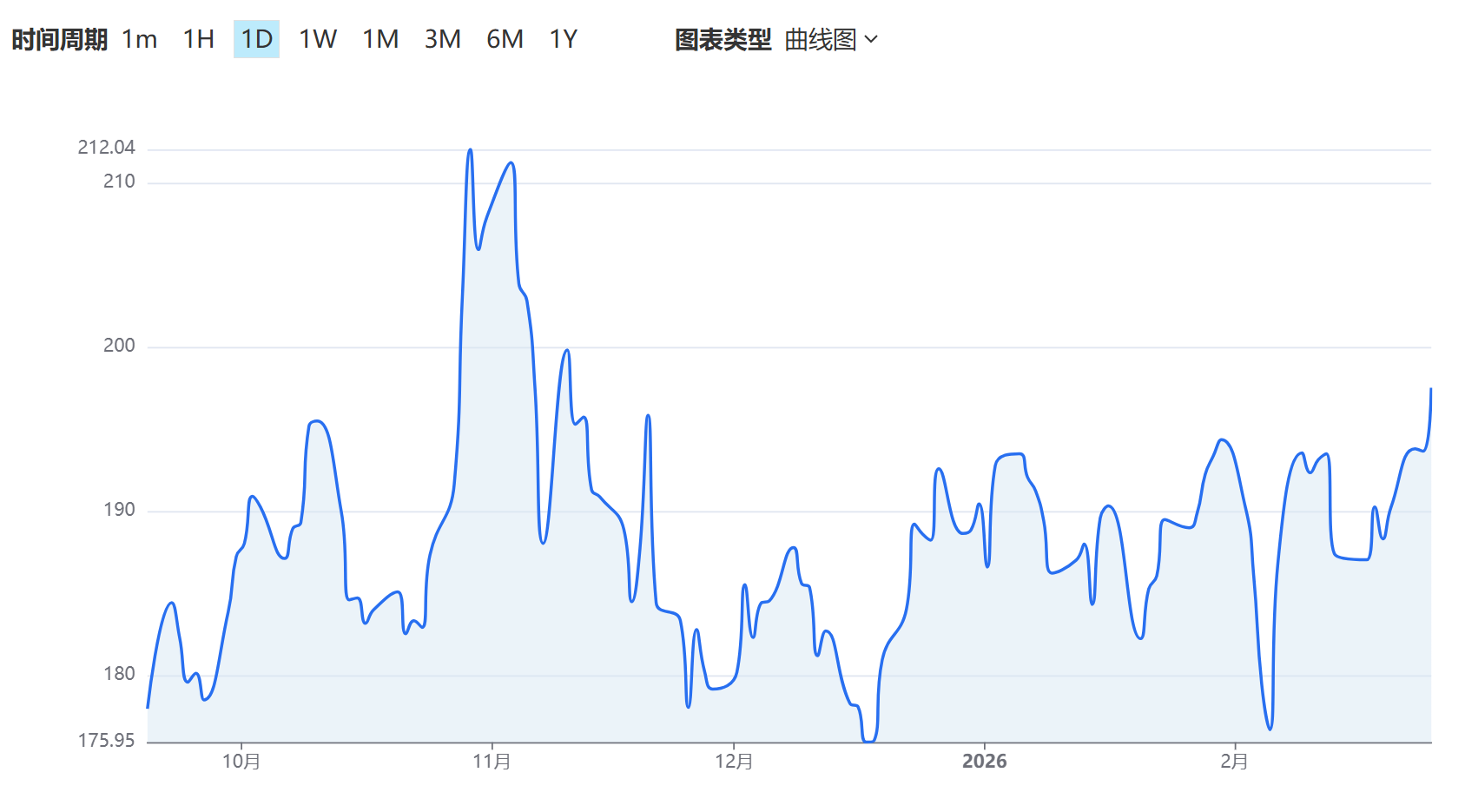Switch the chart to 3M period
Screen dimensions: 1465x812
[442, 39]
